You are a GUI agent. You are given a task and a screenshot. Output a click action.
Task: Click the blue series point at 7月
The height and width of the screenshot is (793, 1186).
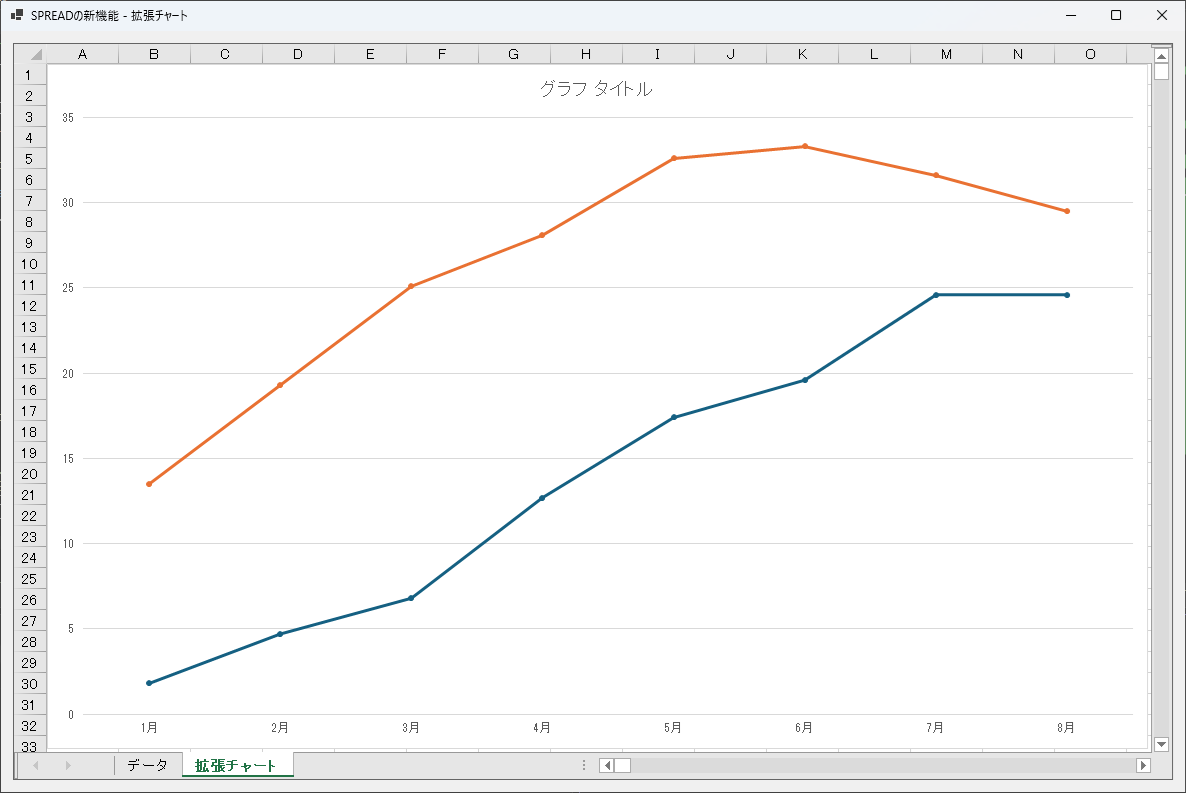pos(936,295)
